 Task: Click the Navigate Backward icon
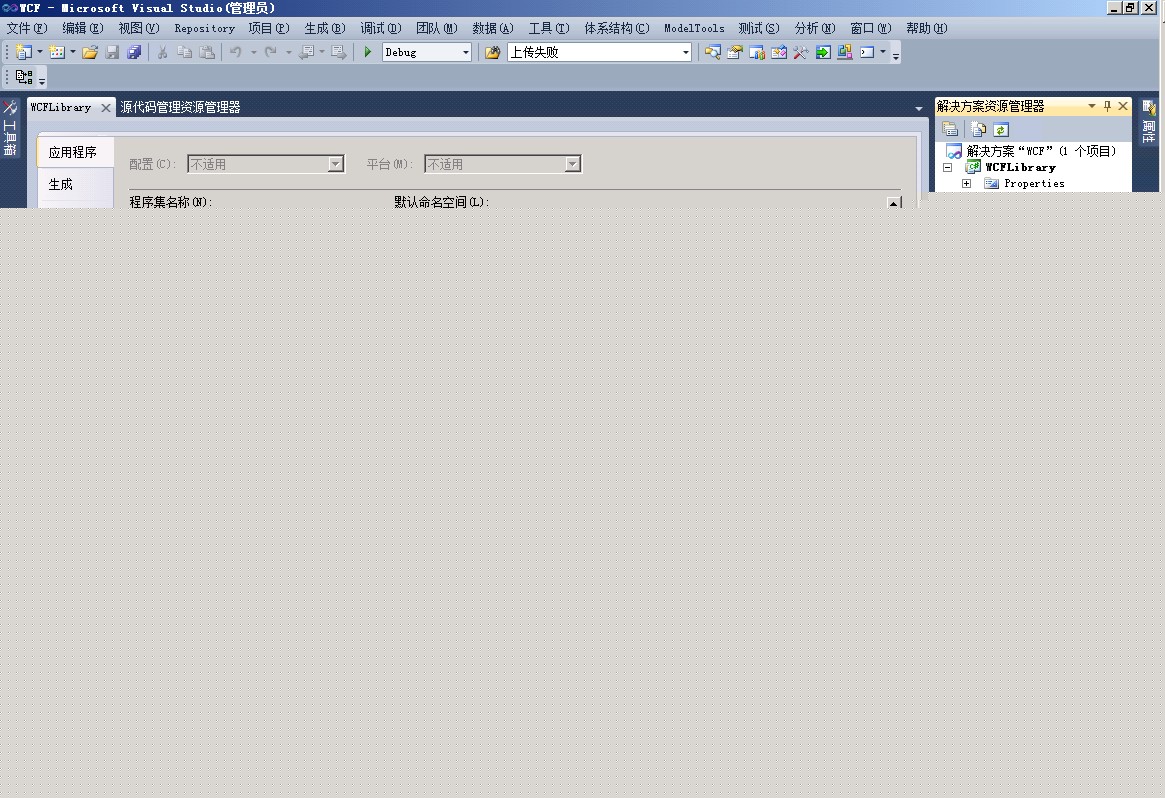click(x=306, y=52)
